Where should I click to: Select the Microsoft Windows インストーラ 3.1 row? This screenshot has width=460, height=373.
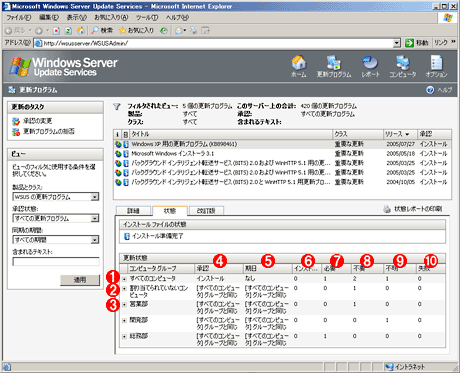point(282,154)
